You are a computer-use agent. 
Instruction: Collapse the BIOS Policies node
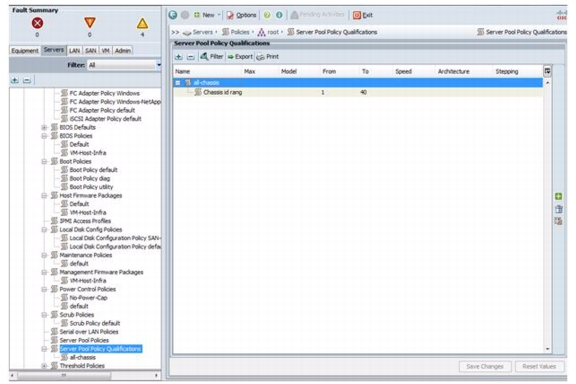(x=44, y=136)
